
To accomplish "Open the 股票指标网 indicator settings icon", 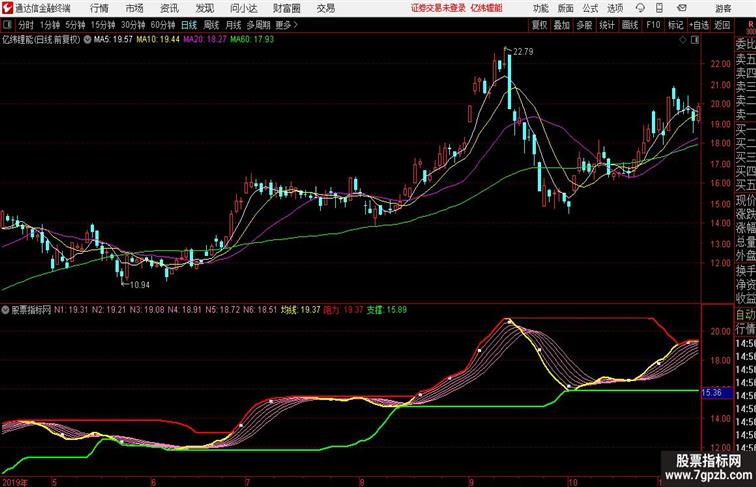I will (x=5, y=310).
